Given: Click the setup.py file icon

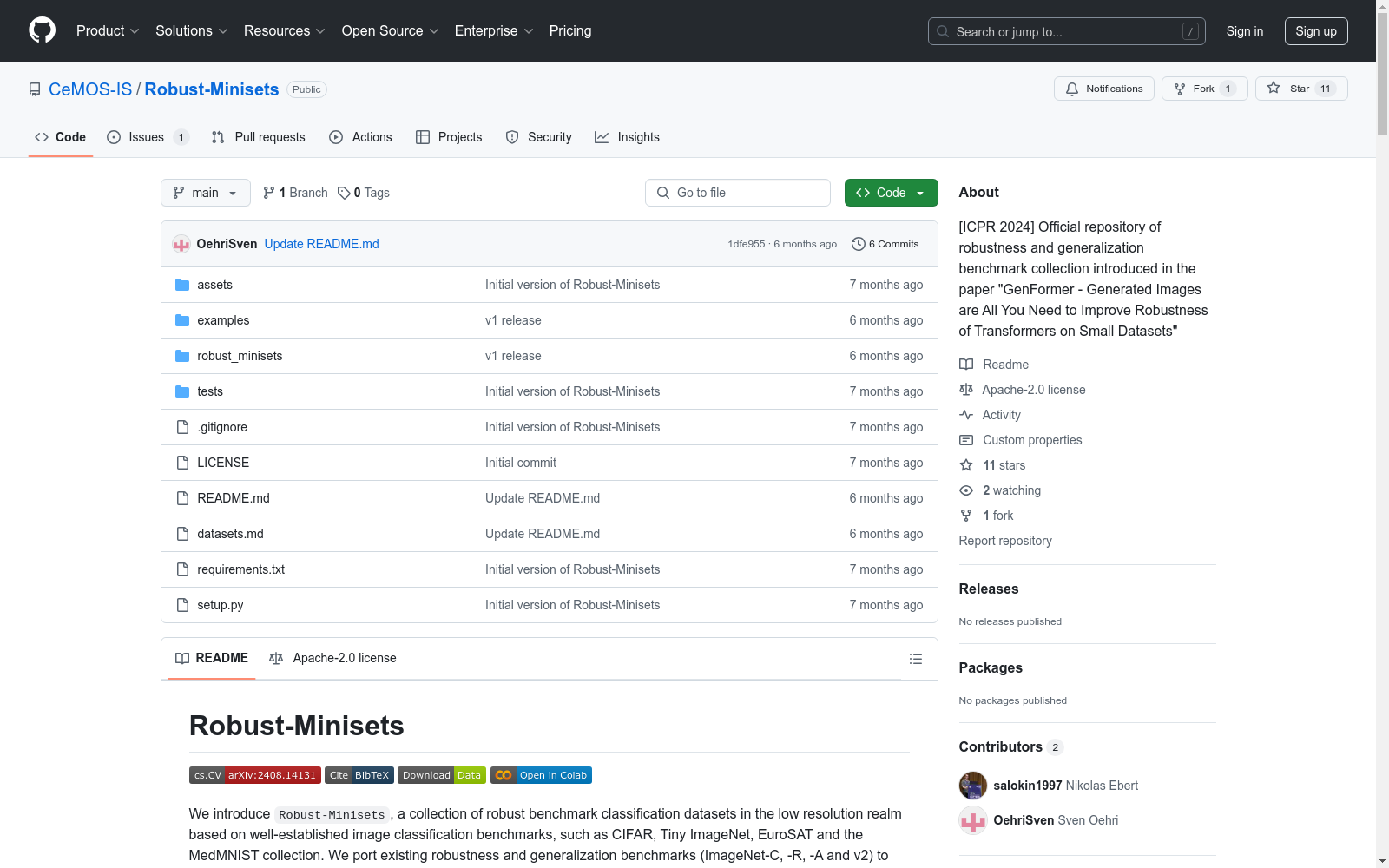Looking at the screenshot, I should (x=182, y=605).
